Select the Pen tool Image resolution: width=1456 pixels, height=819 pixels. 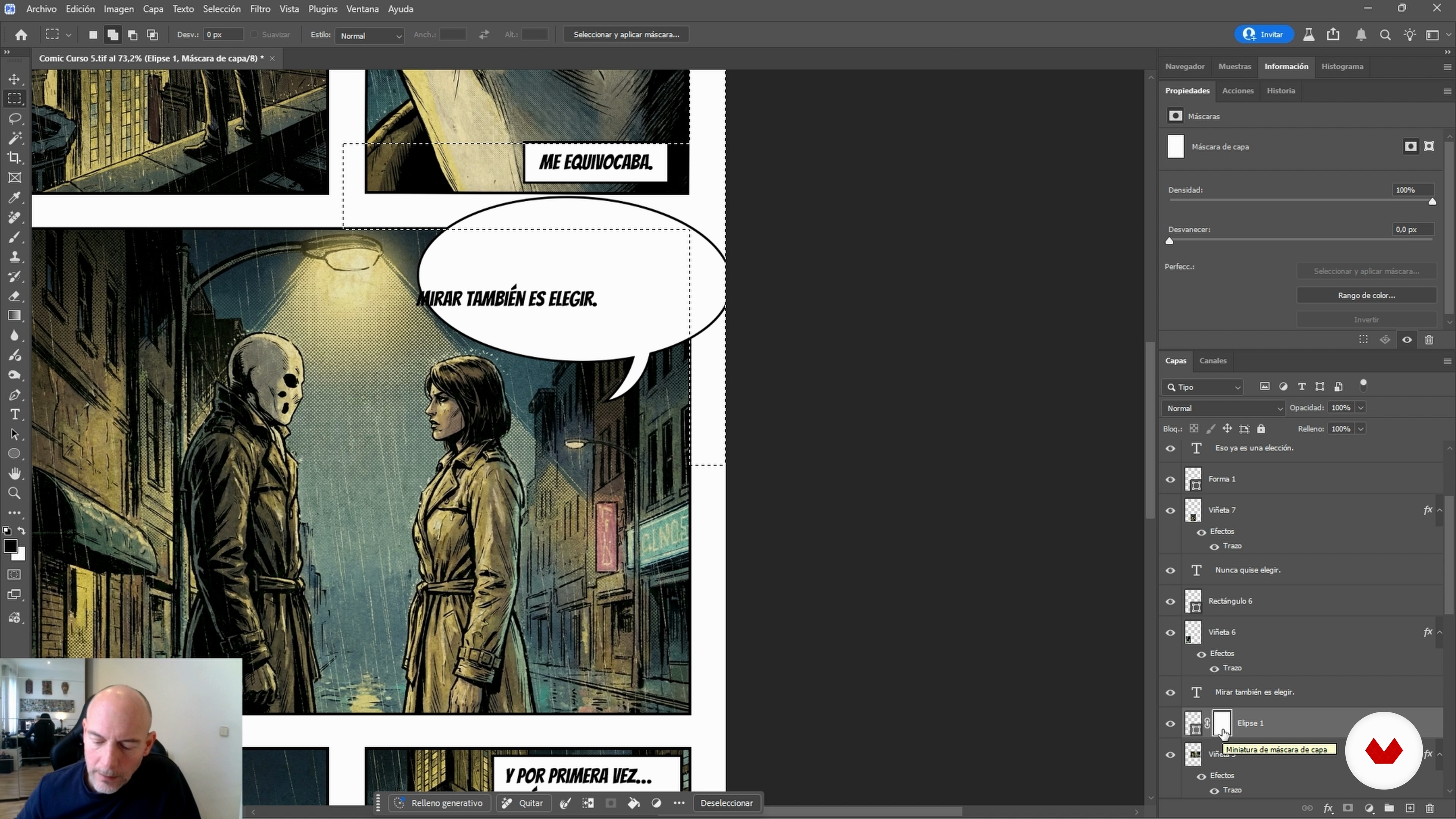click(15, 394)
